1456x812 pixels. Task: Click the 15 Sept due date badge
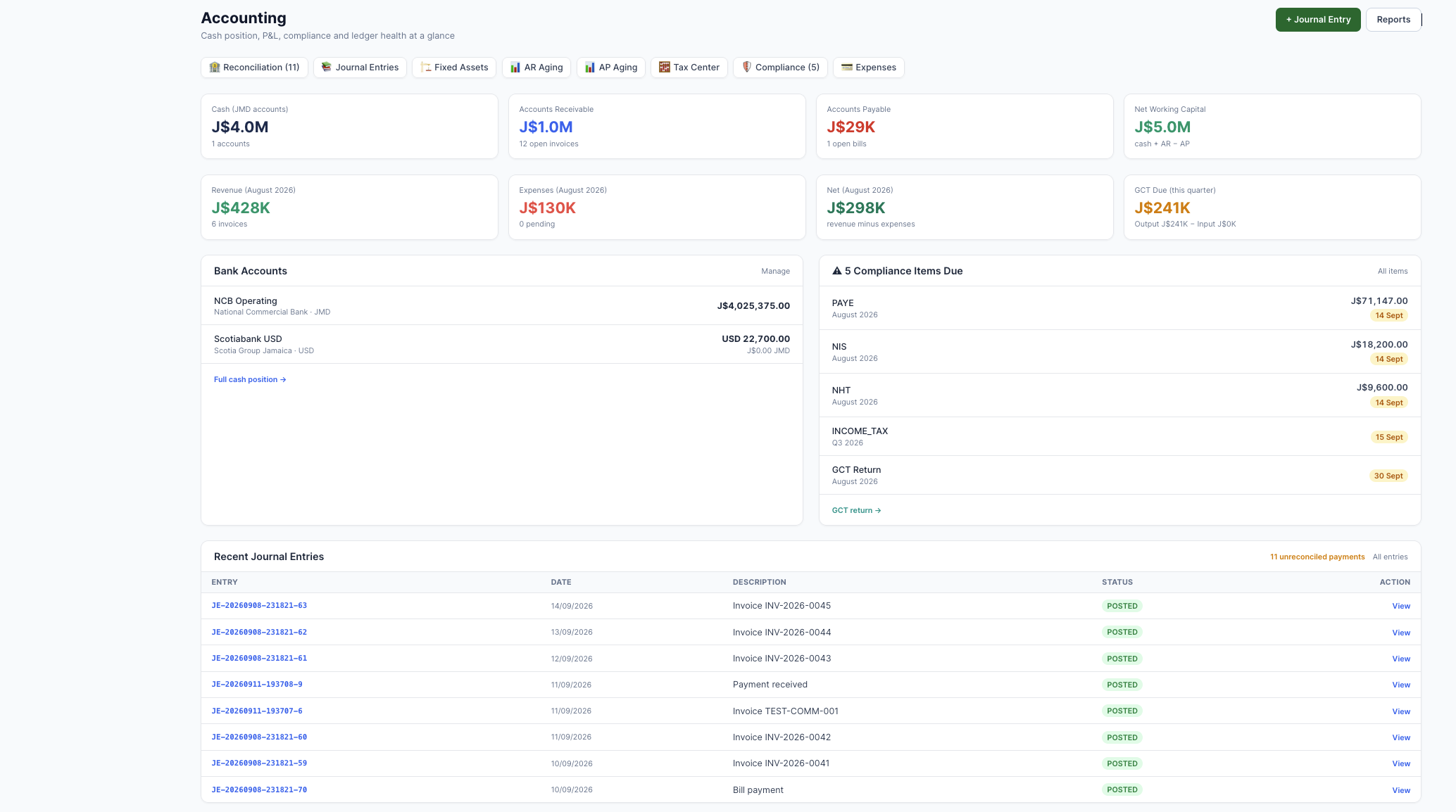[x=1389, y=438]
